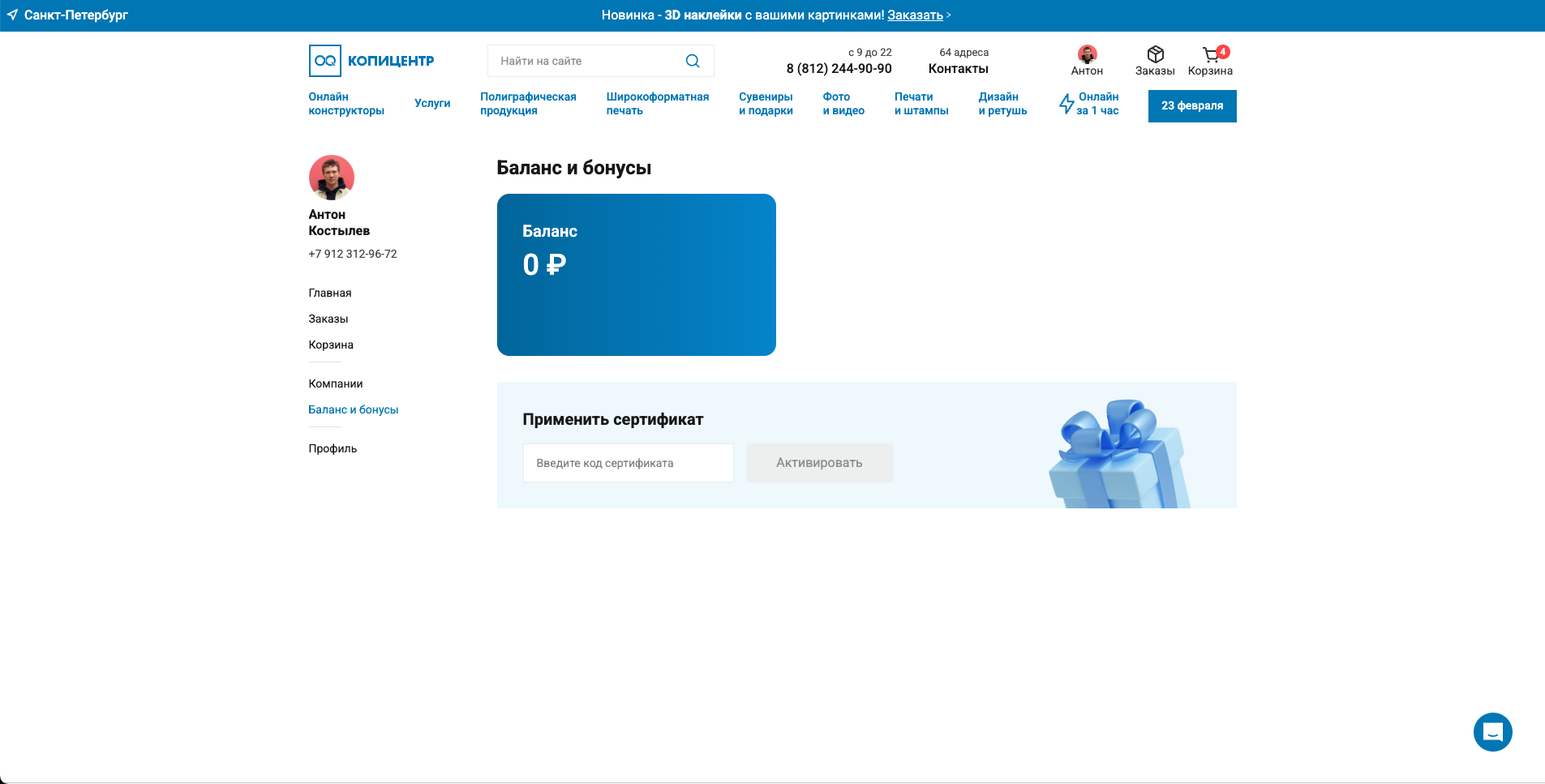The width and height of the screenshot is (1545, 784).
Task: Expand the Услуги menu
Action: pos(432,103)
